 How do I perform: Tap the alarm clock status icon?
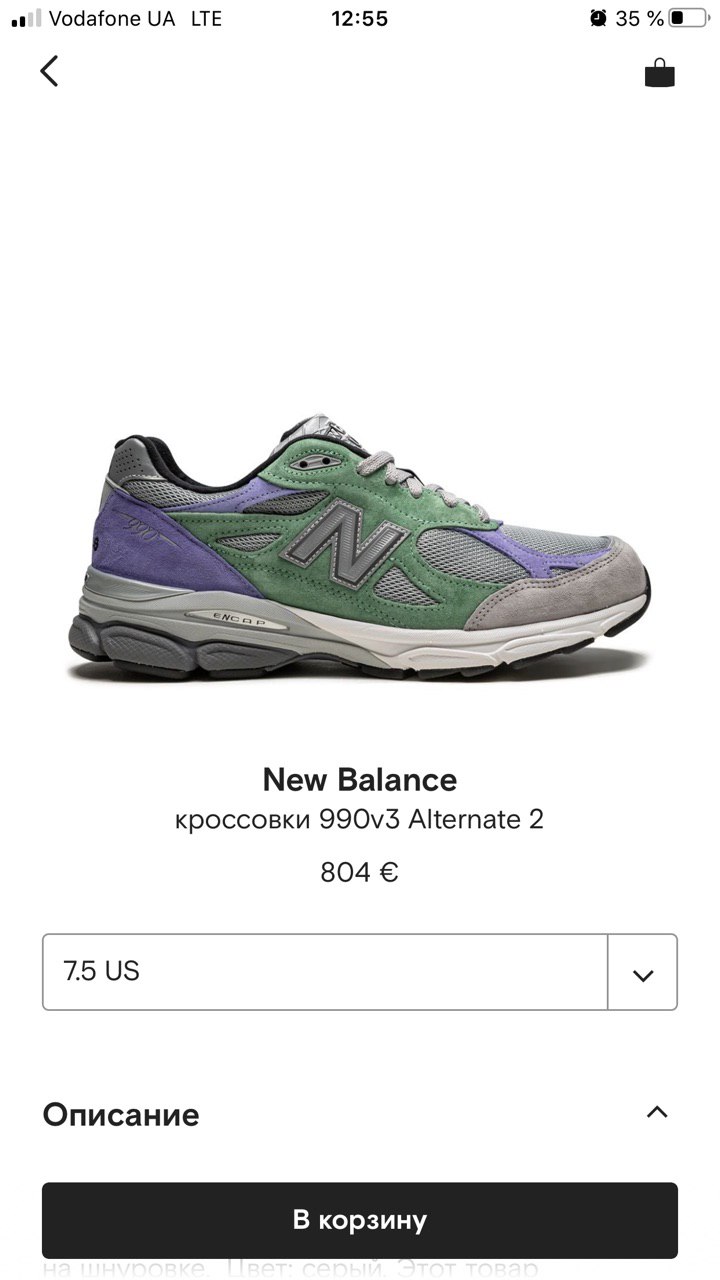point(598,18)
